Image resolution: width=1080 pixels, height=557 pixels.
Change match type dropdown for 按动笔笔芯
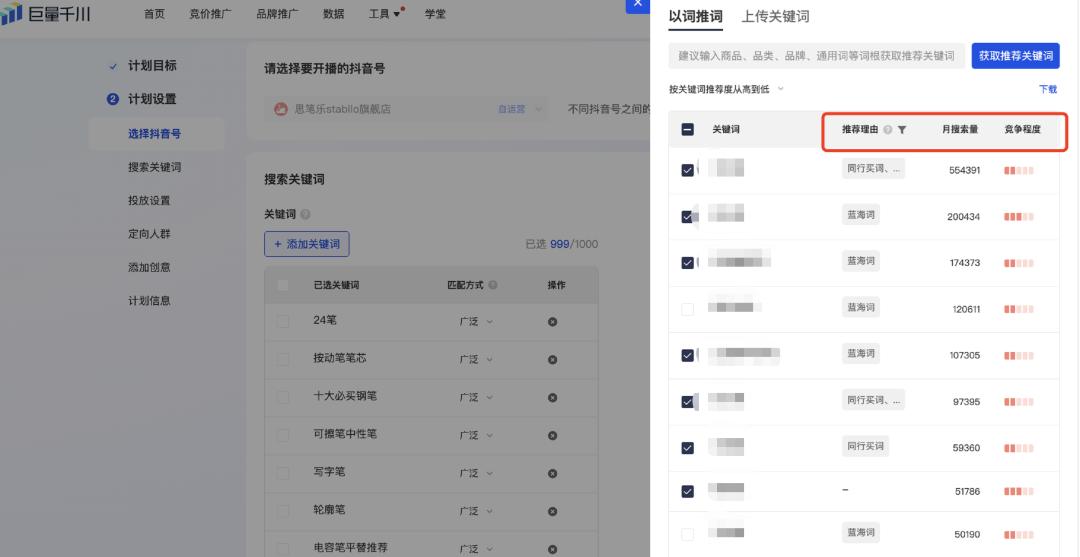pyautogui.click(x=476, y=359)
